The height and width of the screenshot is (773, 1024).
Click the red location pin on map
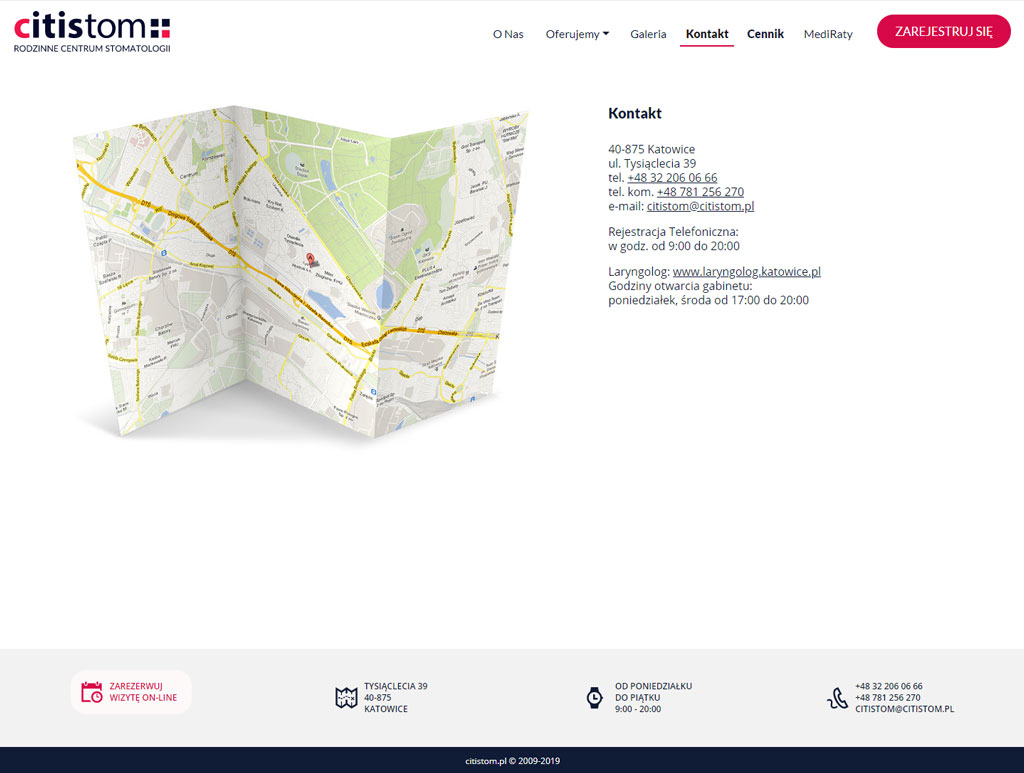[x=310, y=260]
